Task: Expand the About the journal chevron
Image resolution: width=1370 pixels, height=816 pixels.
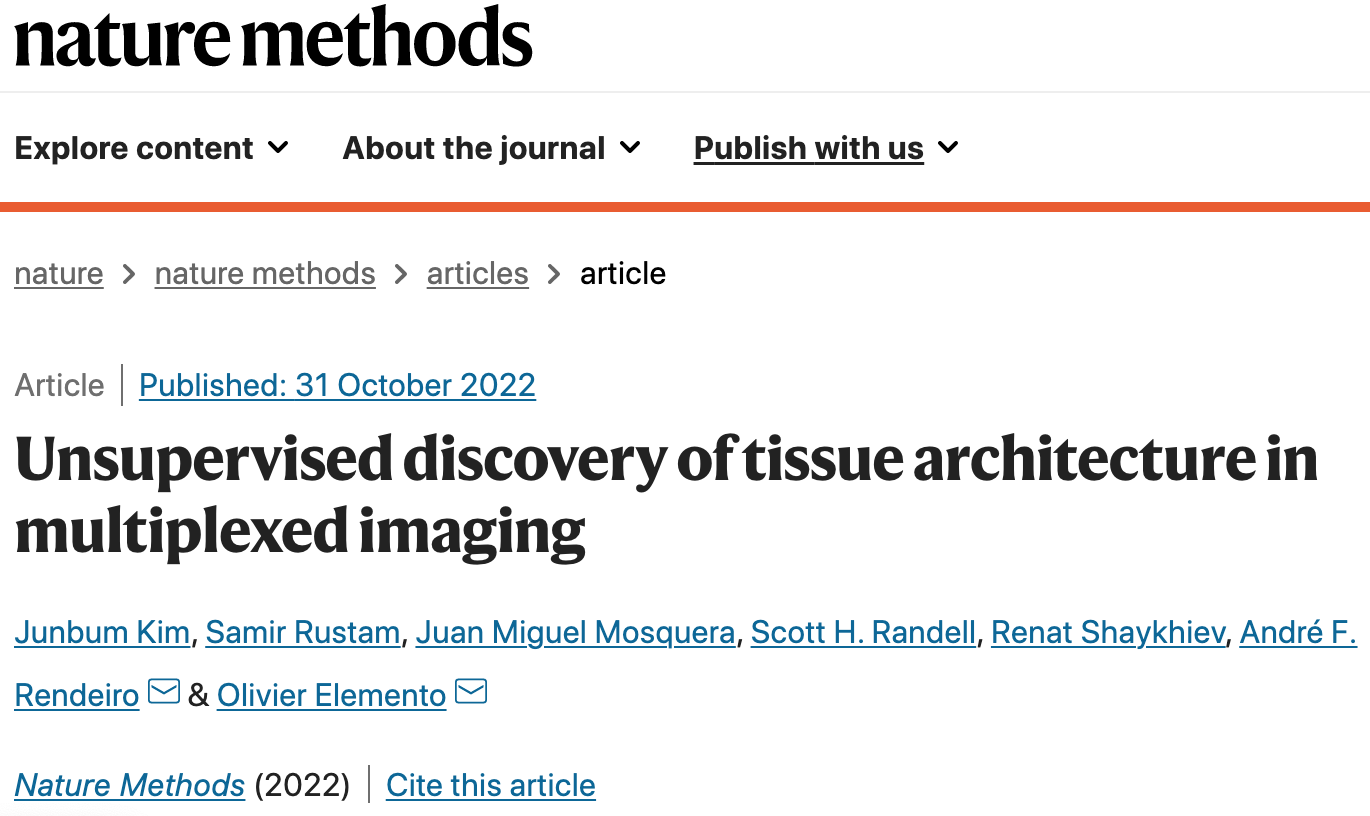Action: [x=630, y=148]
